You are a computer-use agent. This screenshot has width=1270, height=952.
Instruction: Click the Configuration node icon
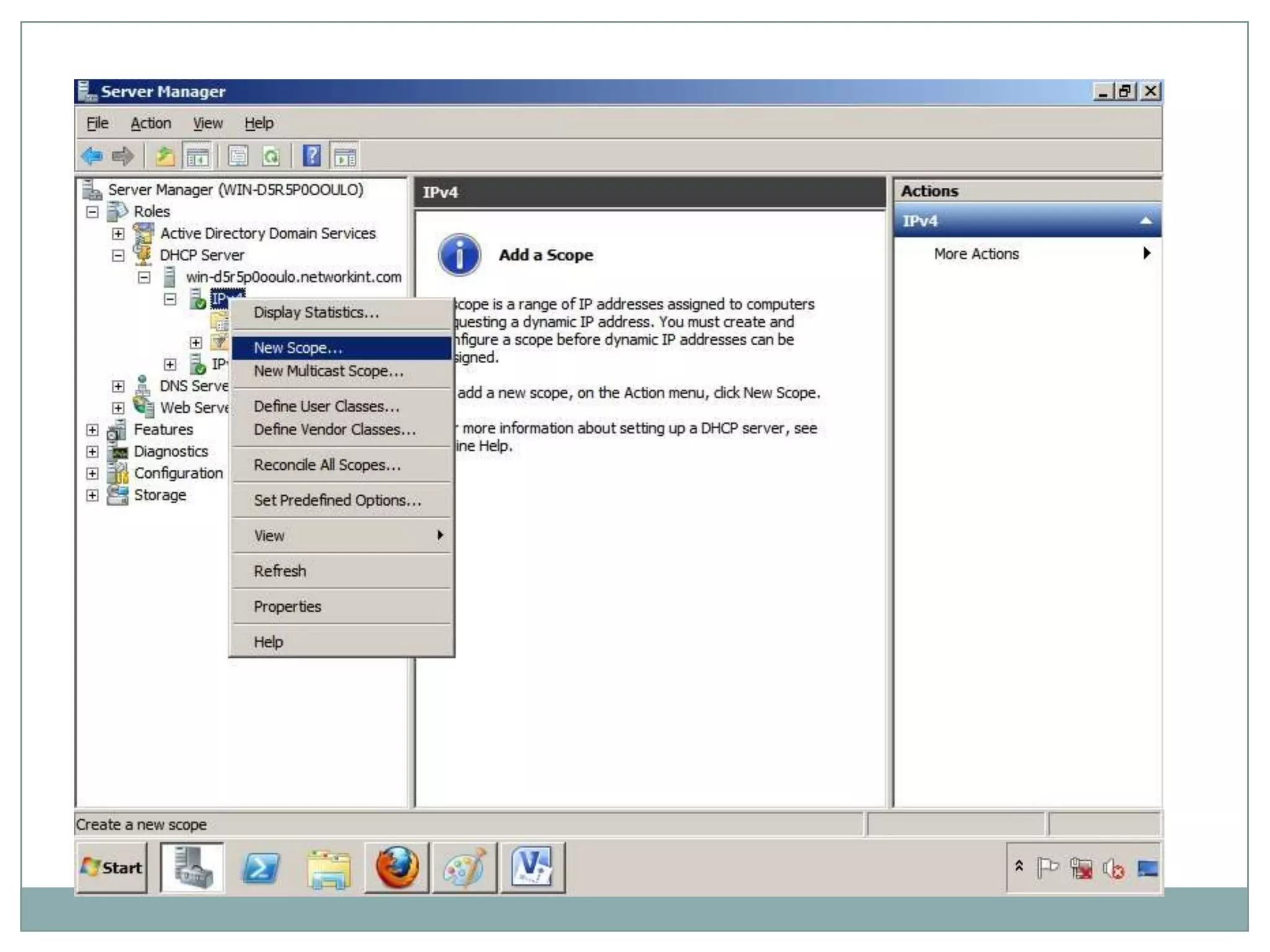click(117, 473)
